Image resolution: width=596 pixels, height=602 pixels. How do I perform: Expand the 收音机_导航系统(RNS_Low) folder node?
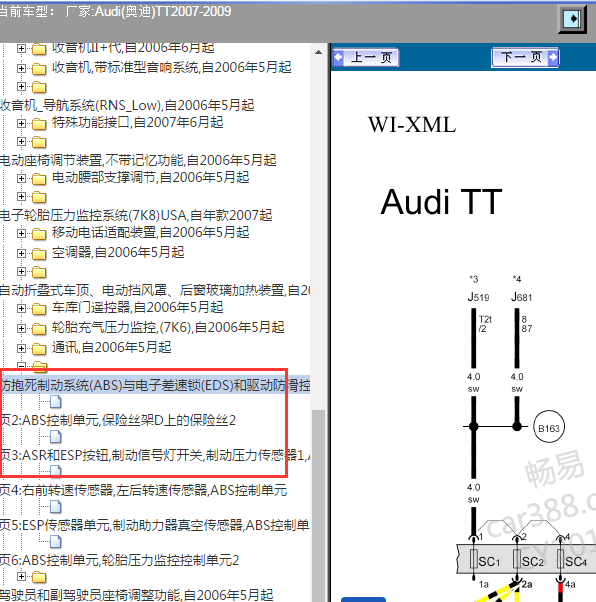click(22, 87)
